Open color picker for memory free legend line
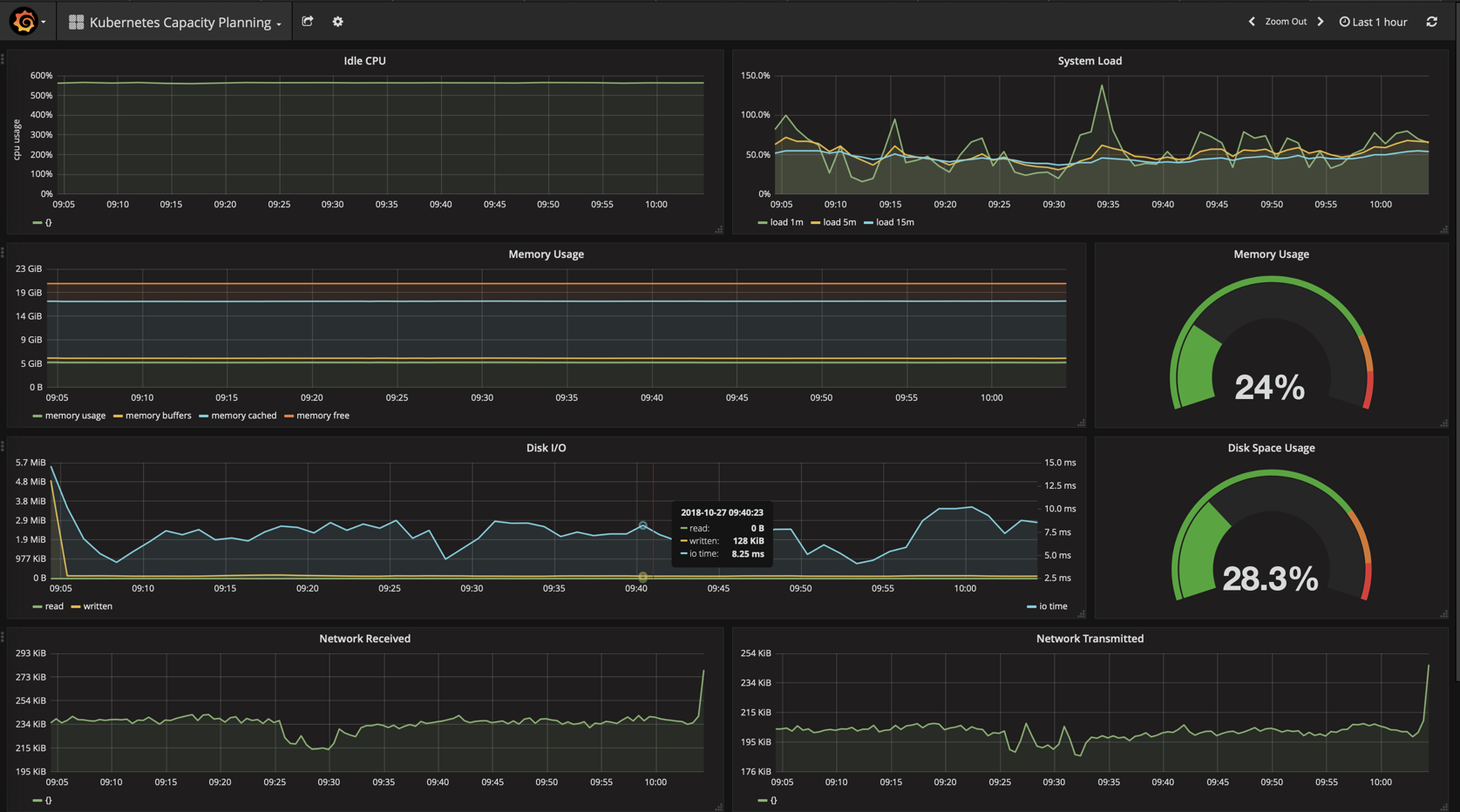Screen dimensions: 1460x812 (x=289, y=416)
